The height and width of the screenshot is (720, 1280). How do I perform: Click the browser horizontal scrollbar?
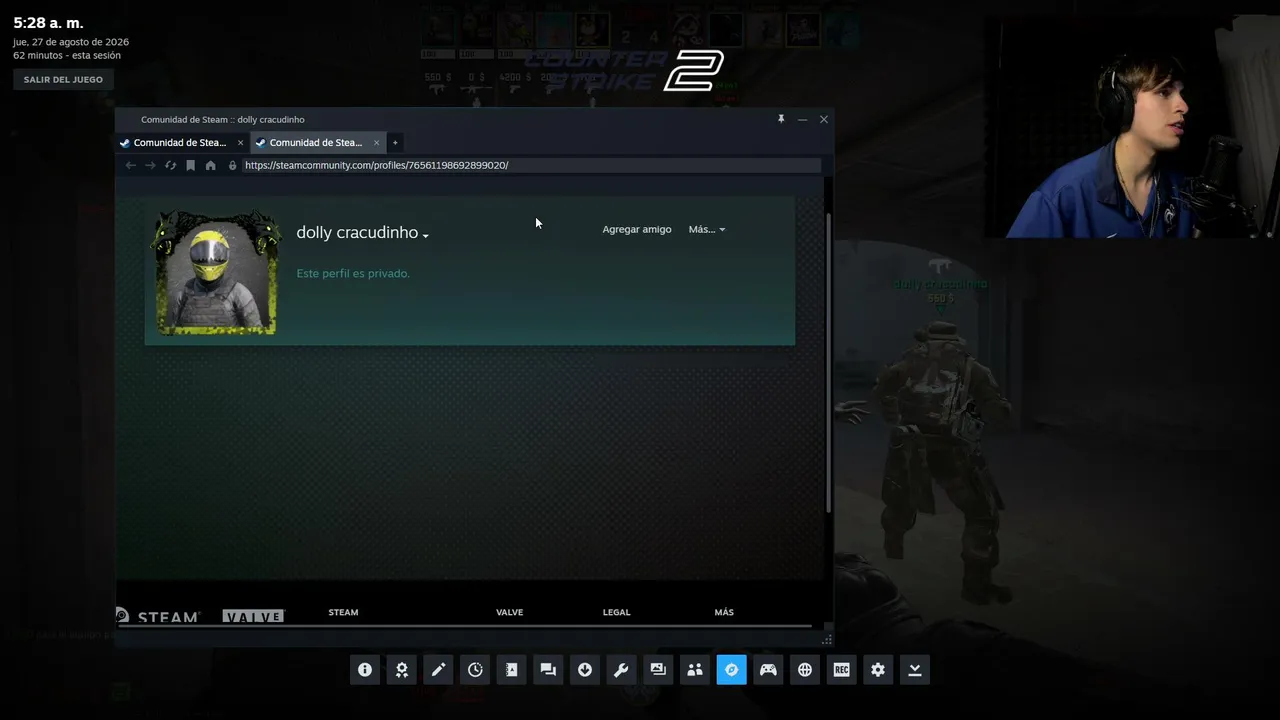464,627
